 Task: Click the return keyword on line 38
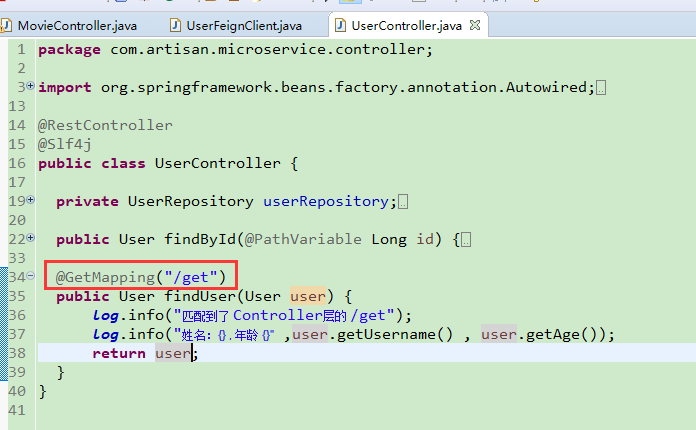click(x=119, y=353)
